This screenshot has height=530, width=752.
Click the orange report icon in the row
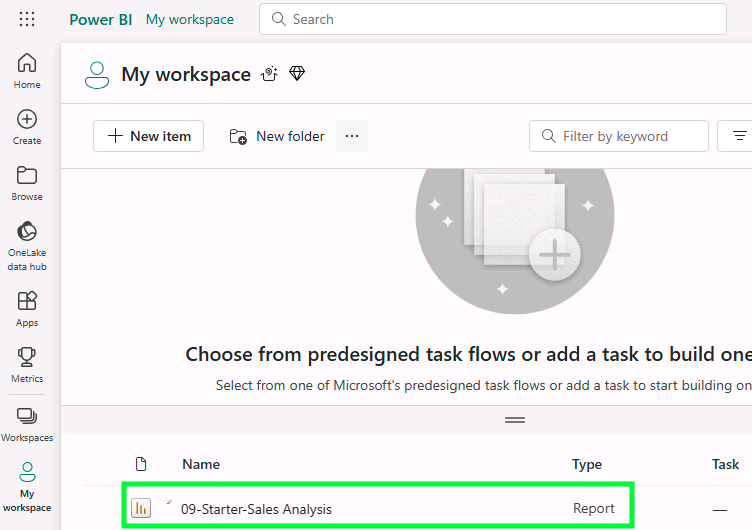tap(141, 508)
